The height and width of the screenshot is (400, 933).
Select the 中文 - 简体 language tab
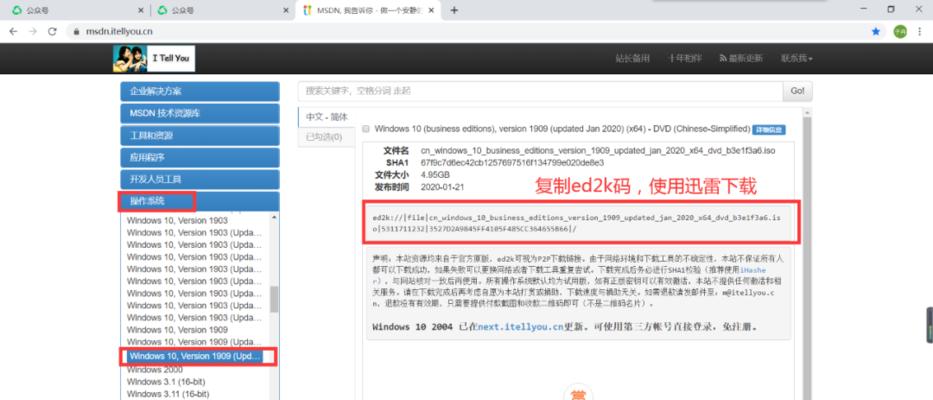pos(327,117)
